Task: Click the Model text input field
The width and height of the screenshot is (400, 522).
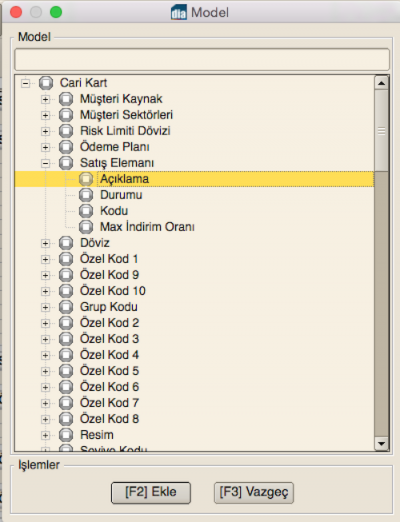Action: coord(202,59)
